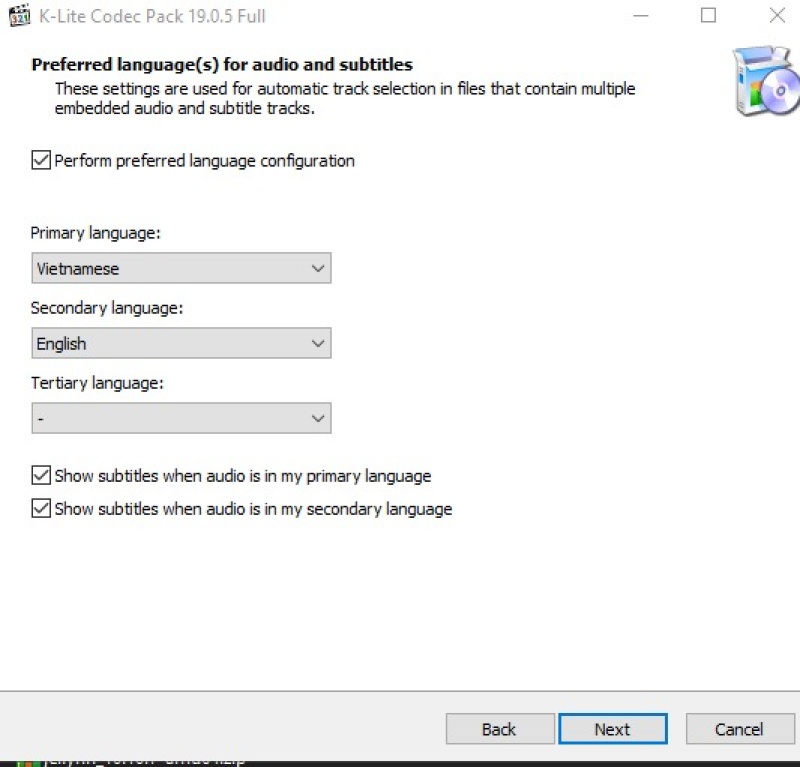The image size is (800, 767).
Task: Maximize the installer window
Action: [x=708, y=15]
